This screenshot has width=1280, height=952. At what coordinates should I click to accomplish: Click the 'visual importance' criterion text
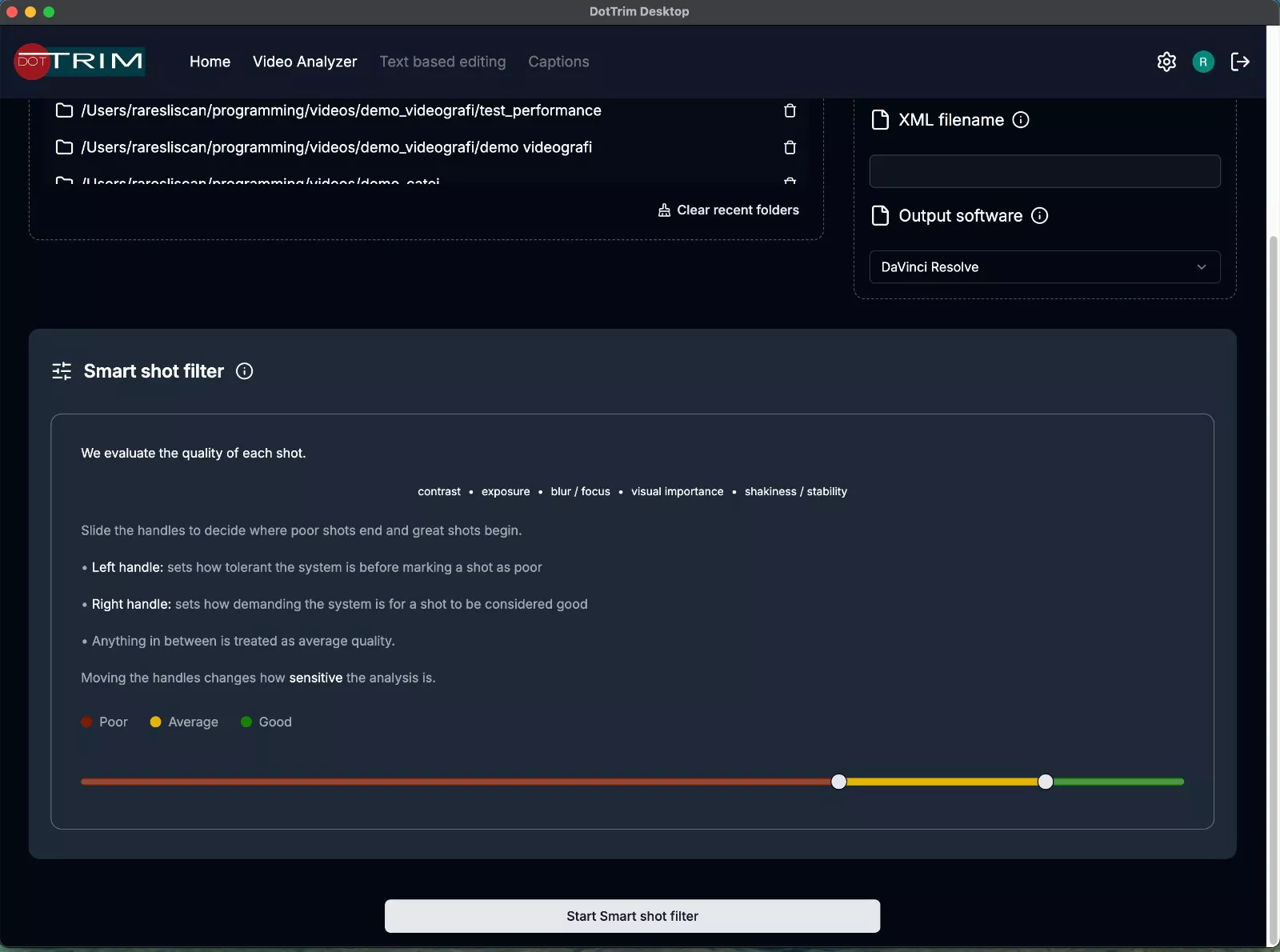pyautogui.click(x=677, y=491)
